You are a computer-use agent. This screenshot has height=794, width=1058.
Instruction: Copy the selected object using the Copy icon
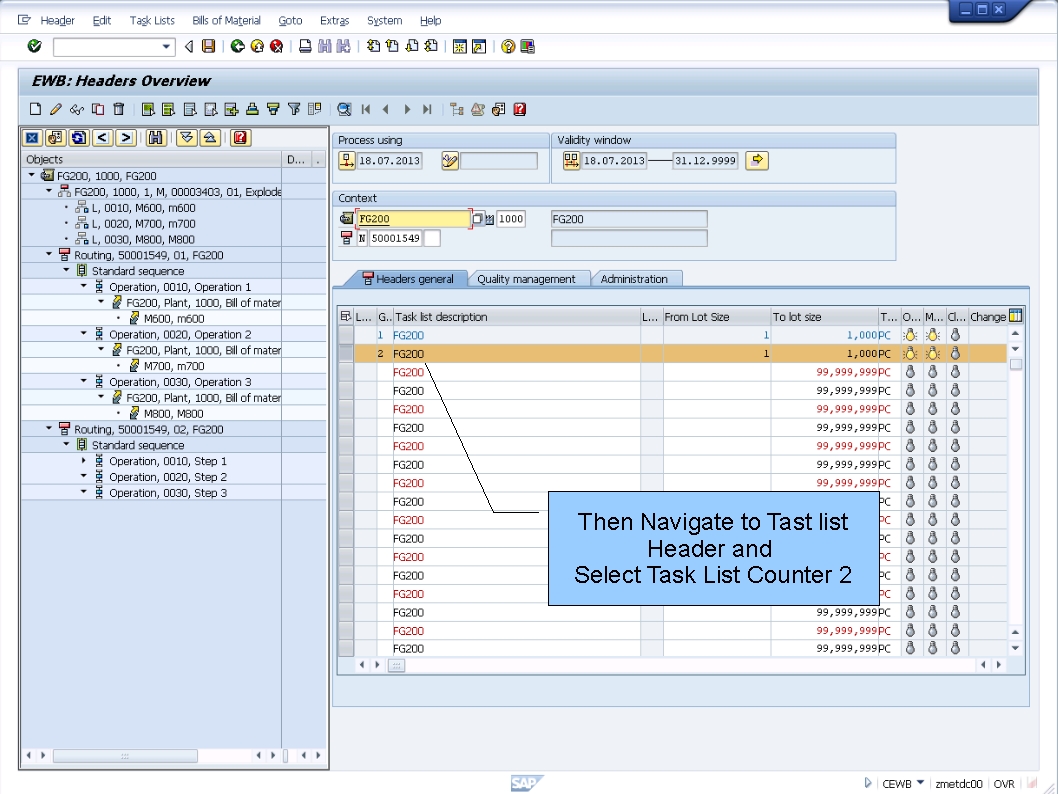click(97, 109)
